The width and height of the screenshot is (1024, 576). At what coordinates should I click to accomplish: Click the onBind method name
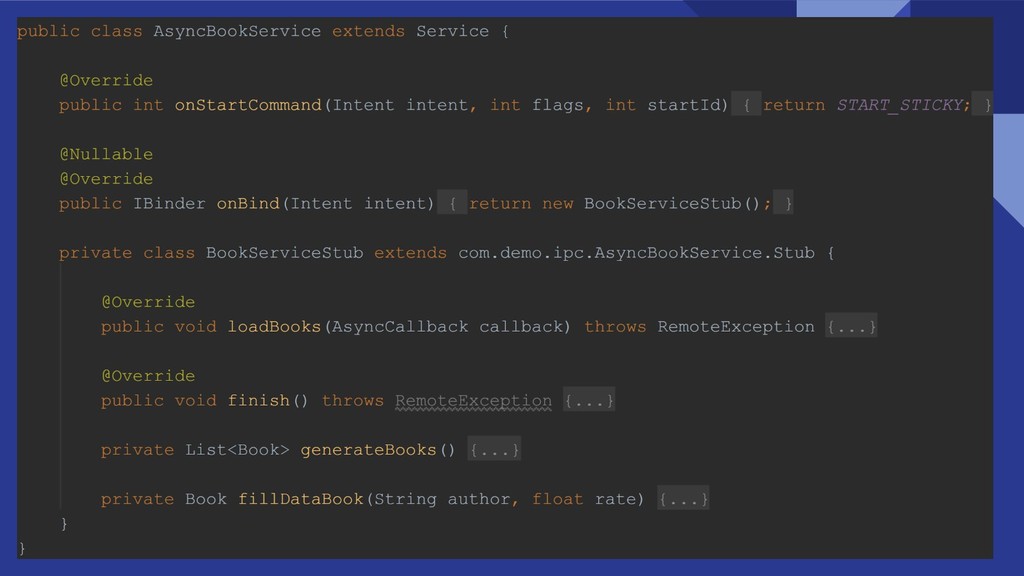click(x=248, y=204)
